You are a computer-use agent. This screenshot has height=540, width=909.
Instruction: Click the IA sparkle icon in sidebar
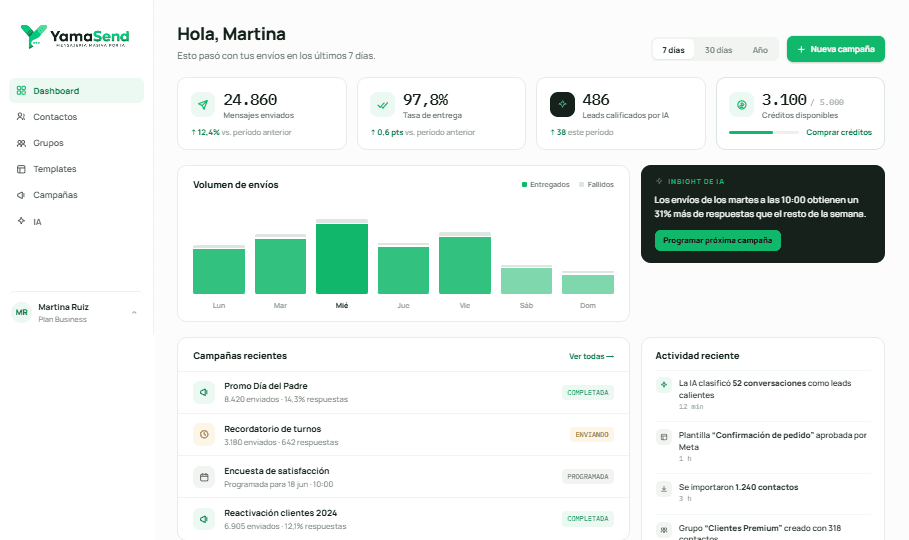[21, 221]
